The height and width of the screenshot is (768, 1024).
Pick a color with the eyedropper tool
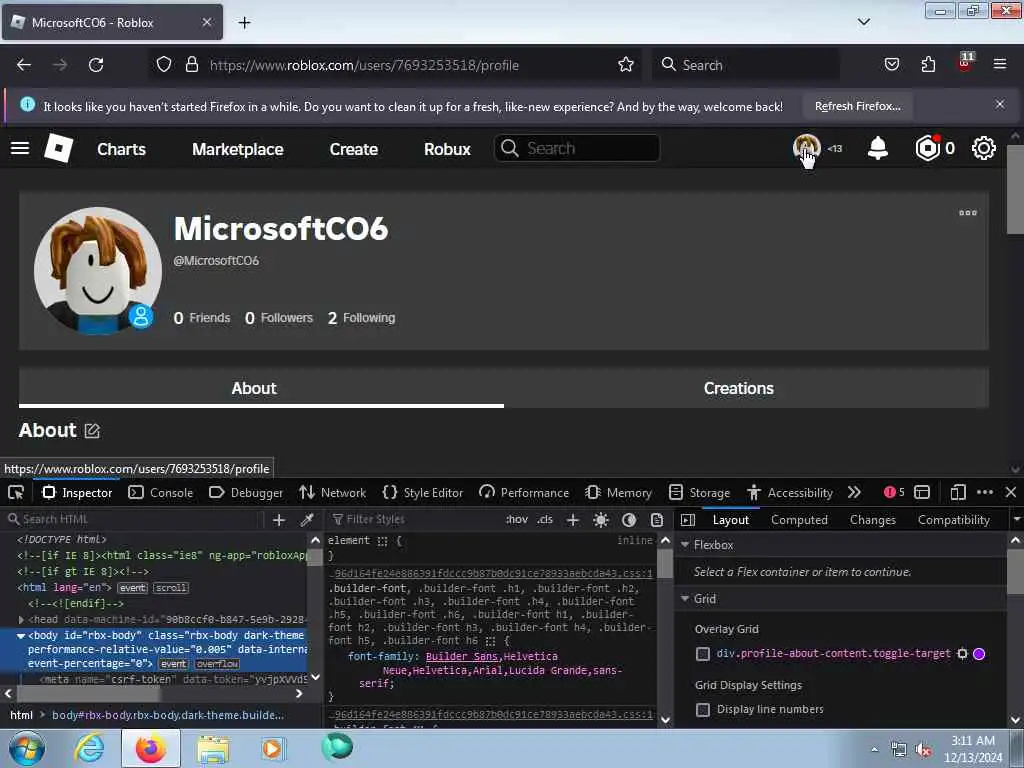[x=307, y=520]
